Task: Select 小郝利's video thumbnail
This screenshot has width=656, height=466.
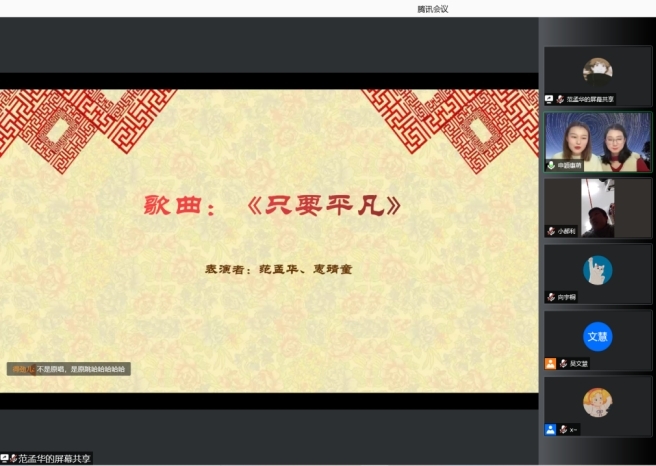Action: pos(597,206)
